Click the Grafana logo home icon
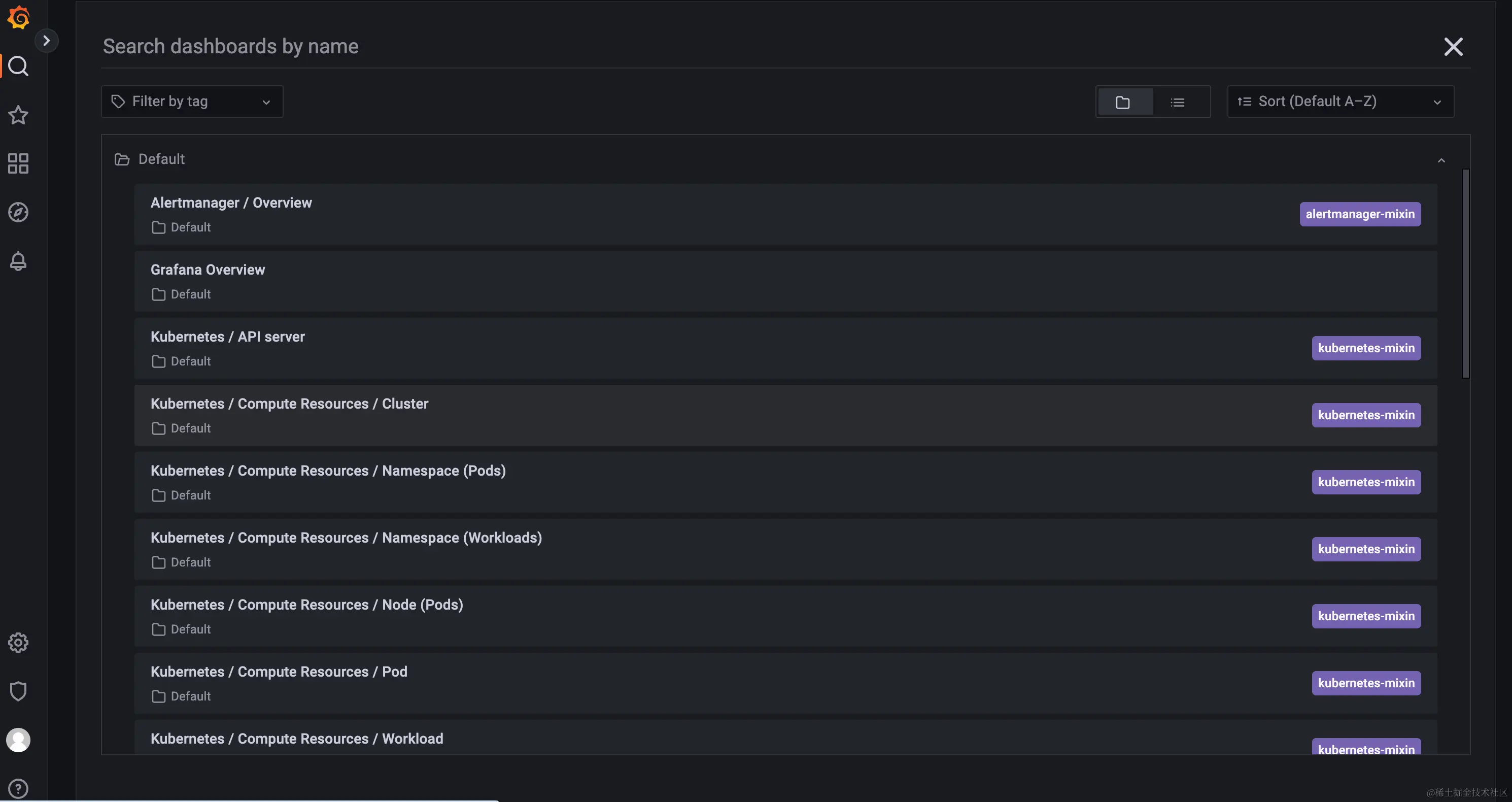The width and height of the screenshot is (1512, 802). click(x=18, y=18)
